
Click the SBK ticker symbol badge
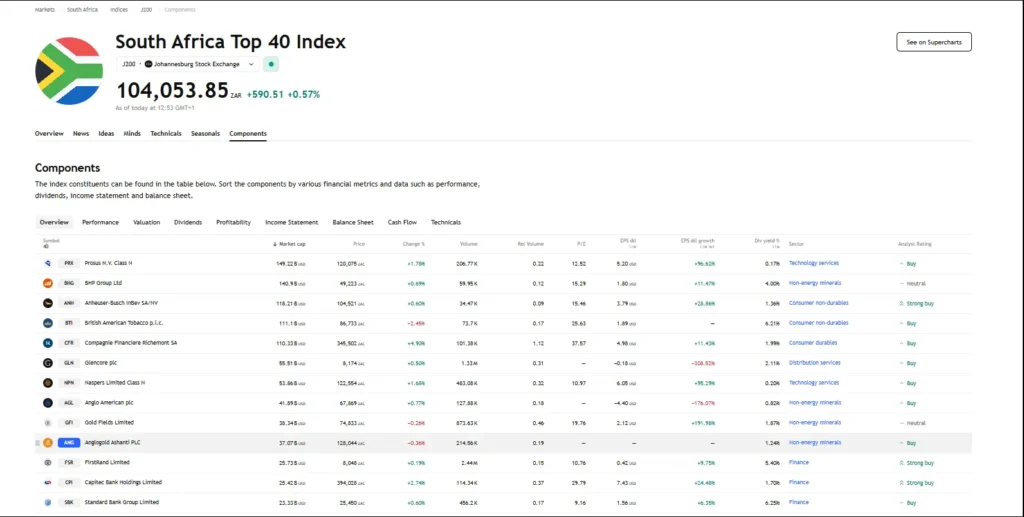click(69, 502)
